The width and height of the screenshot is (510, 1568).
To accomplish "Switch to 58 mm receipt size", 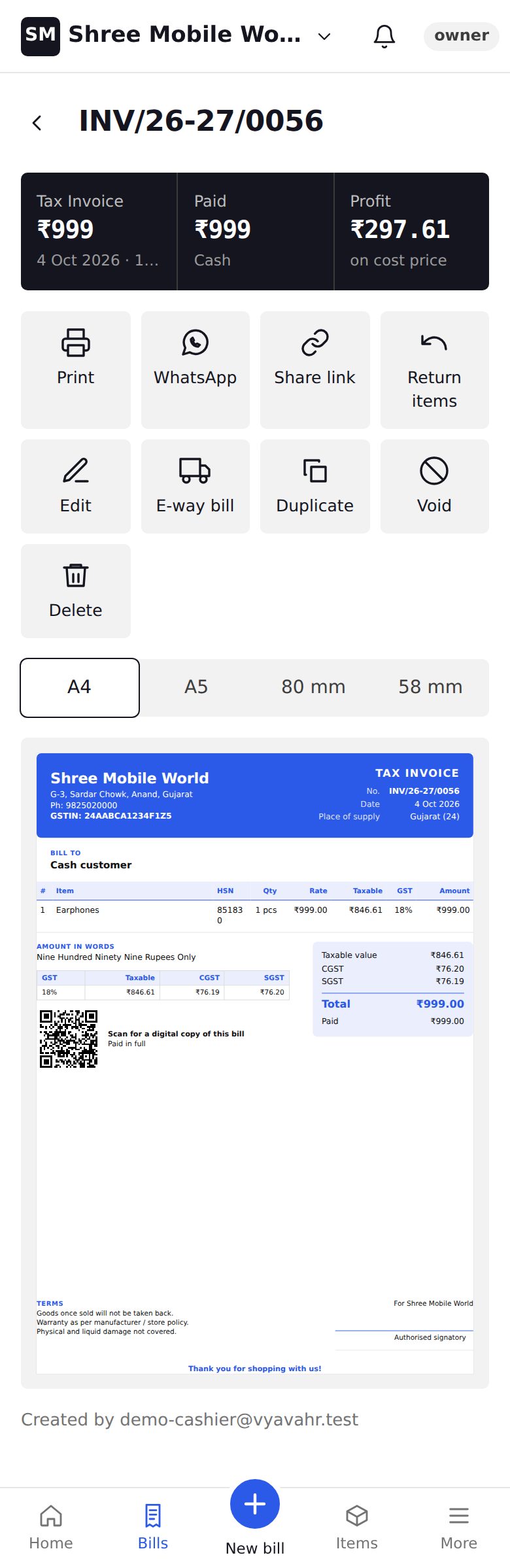I will [x=430, y=688].
